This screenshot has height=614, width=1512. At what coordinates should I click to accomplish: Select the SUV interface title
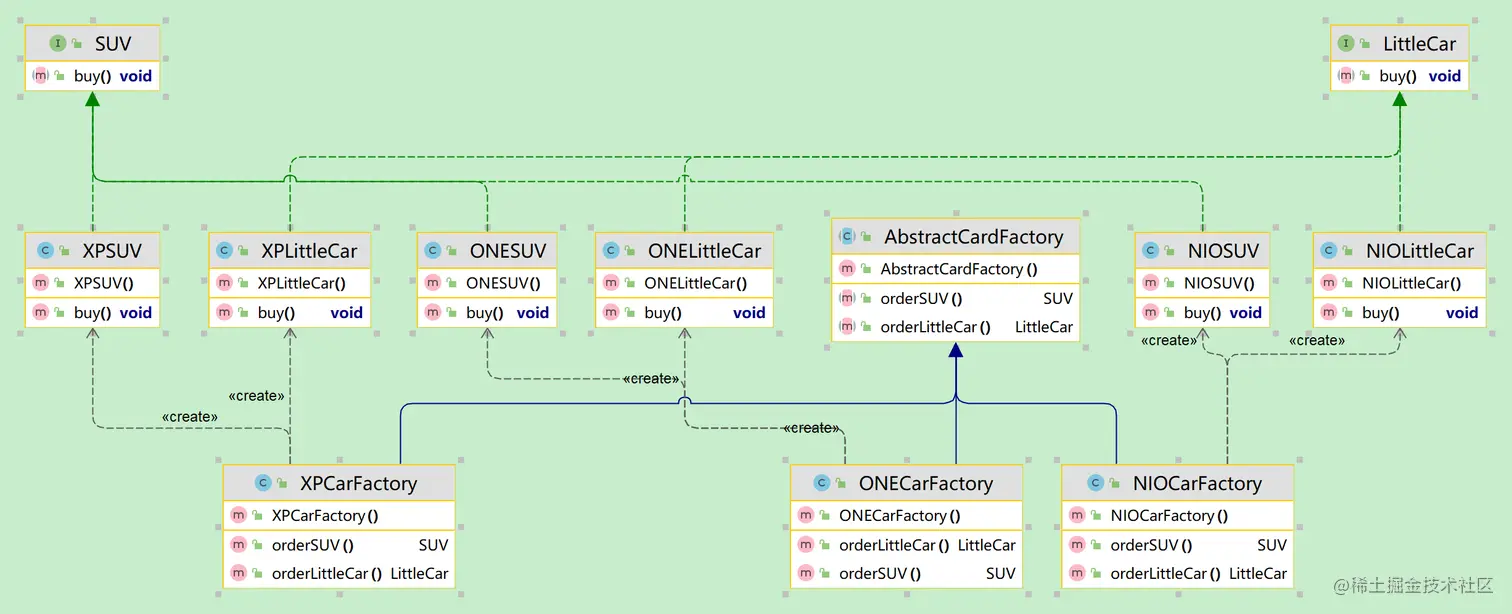[113, 44]
